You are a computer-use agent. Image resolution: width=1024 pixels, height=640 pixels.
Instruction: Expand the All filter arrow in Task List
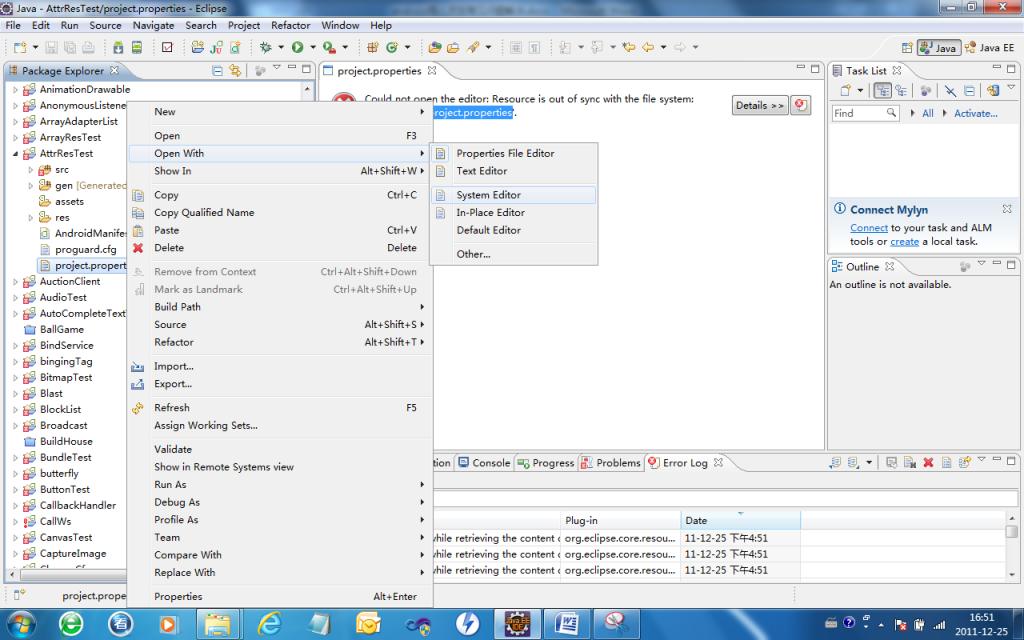[912, 113]
